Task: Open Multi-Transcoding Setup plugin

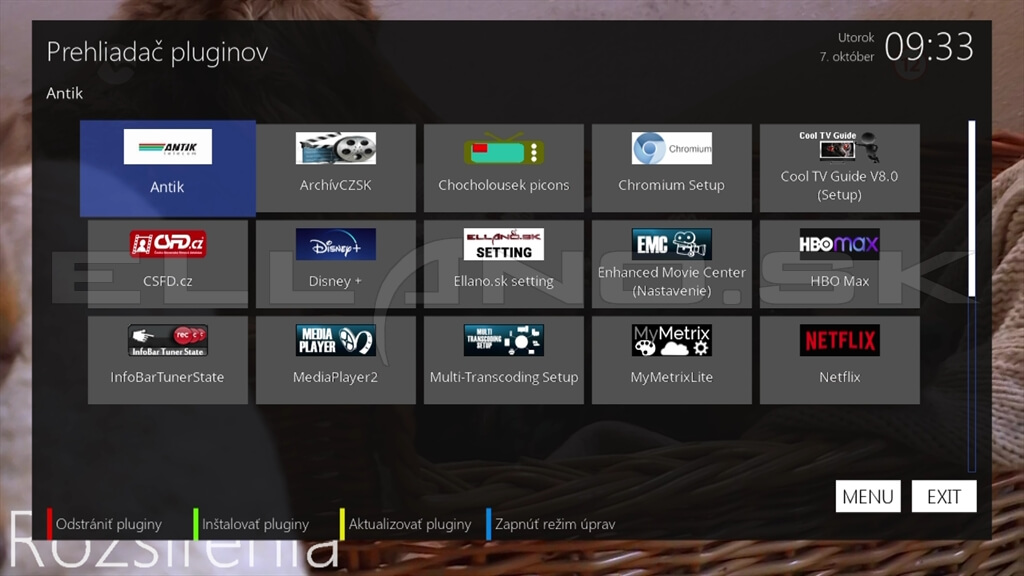Action: (x=503, y=360)
